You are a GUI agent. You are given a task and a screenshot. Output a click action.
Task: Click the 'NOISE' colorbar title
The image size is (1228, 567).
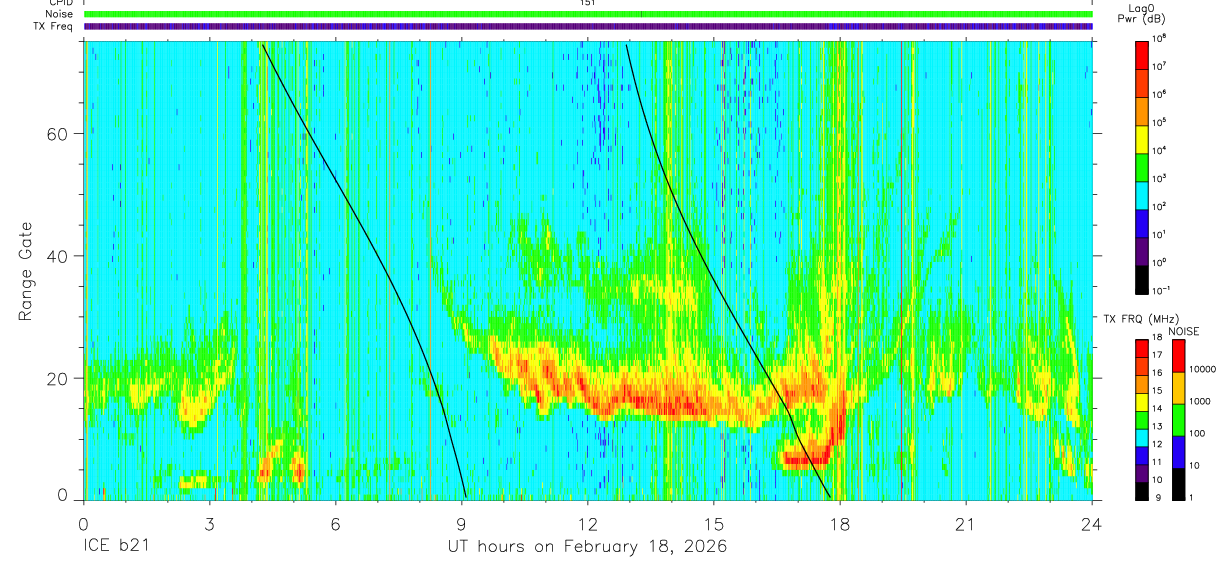click(x=1183, y=330)
